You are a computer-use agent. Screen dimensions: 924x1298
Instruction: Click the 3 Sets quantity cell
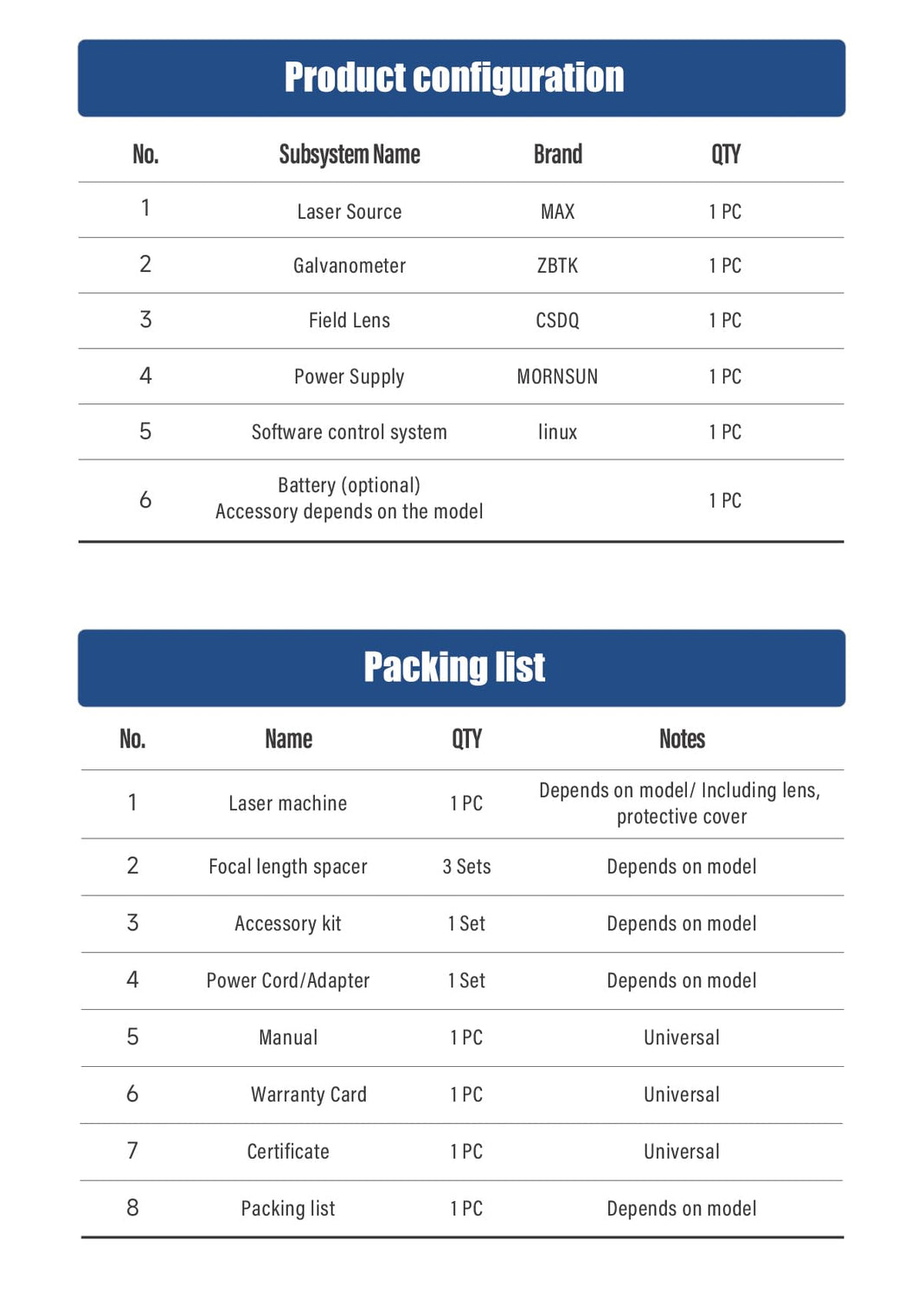pyautogui.click(x=466, y=867)
